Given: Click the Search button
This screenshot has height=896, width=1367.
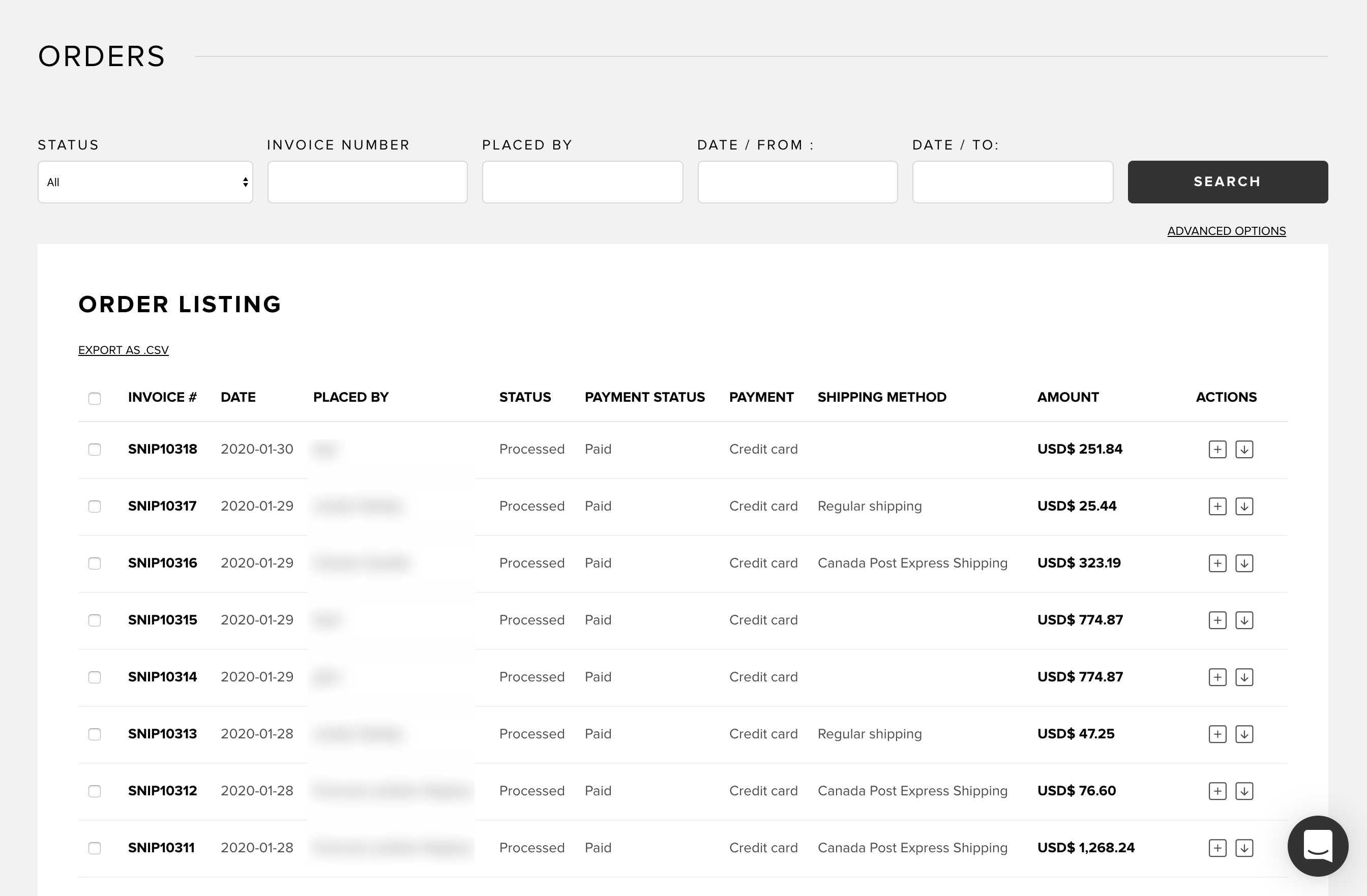Looking at the screenshot, I should pyautogui.click(x=1228, y=182).
